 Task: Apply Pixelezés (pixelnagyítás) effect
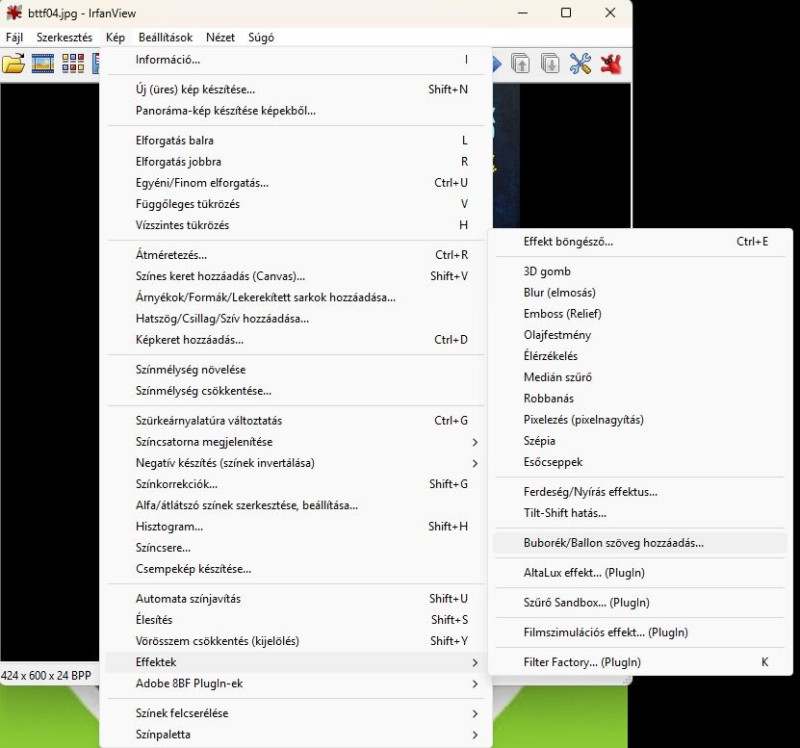tap(640, 420)
